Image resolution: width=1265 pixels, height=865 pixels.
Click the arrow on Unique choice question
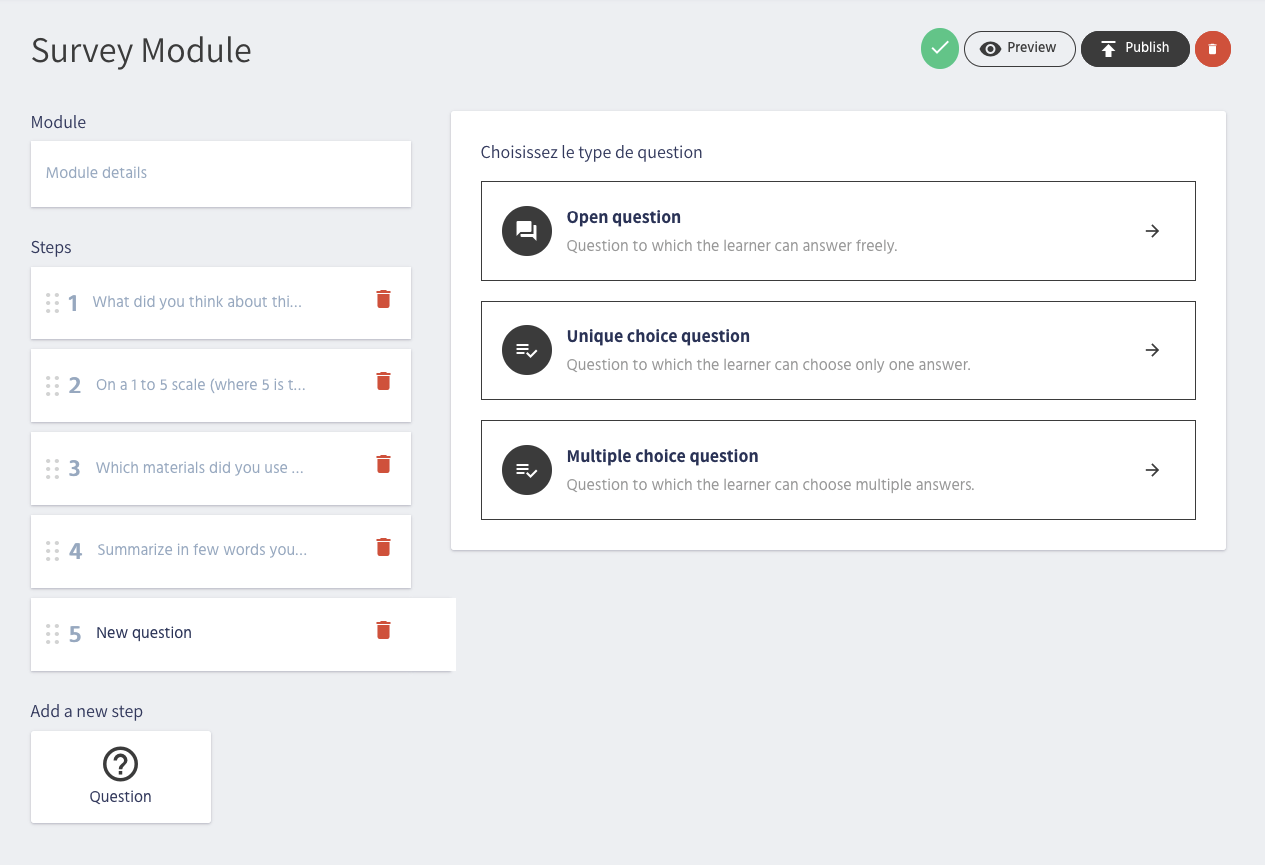[x=1152, y=350]
